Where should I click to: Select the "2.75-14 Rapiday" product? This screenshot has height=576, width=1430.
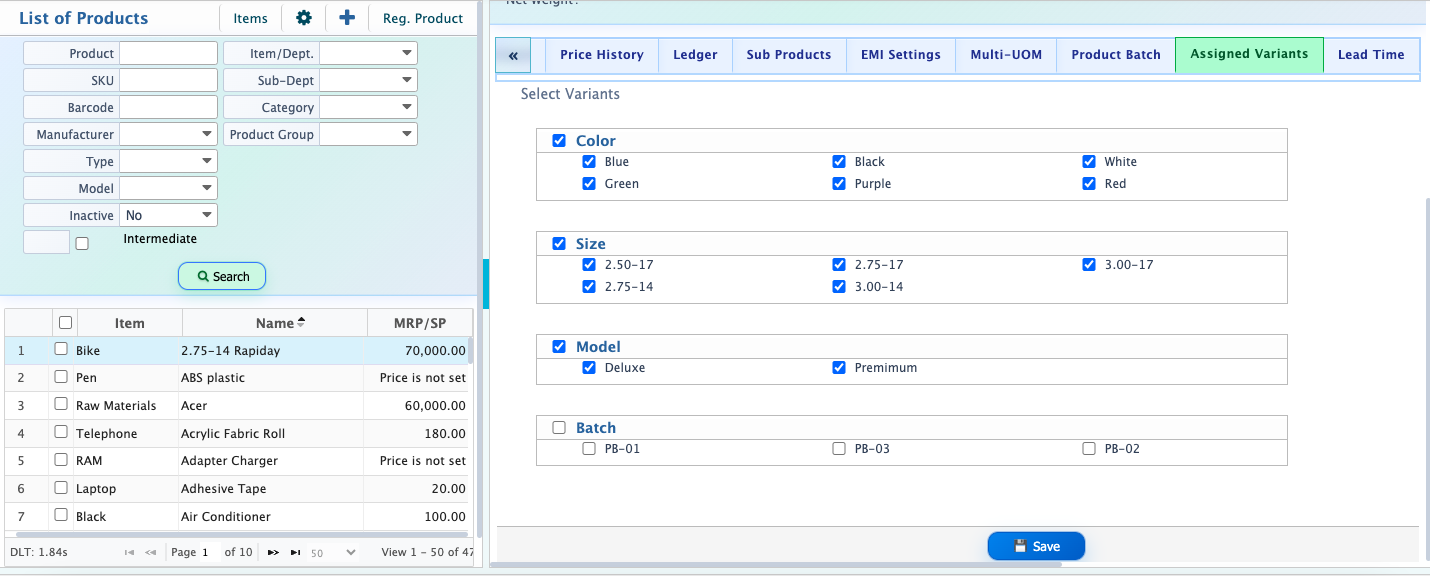(231, 351)
